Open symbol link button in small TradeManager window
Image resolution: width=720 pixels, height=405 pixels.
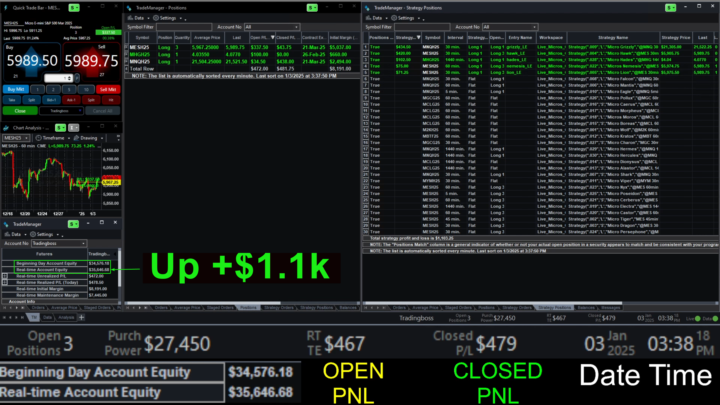pyautogui.click(x=73, y=224)
